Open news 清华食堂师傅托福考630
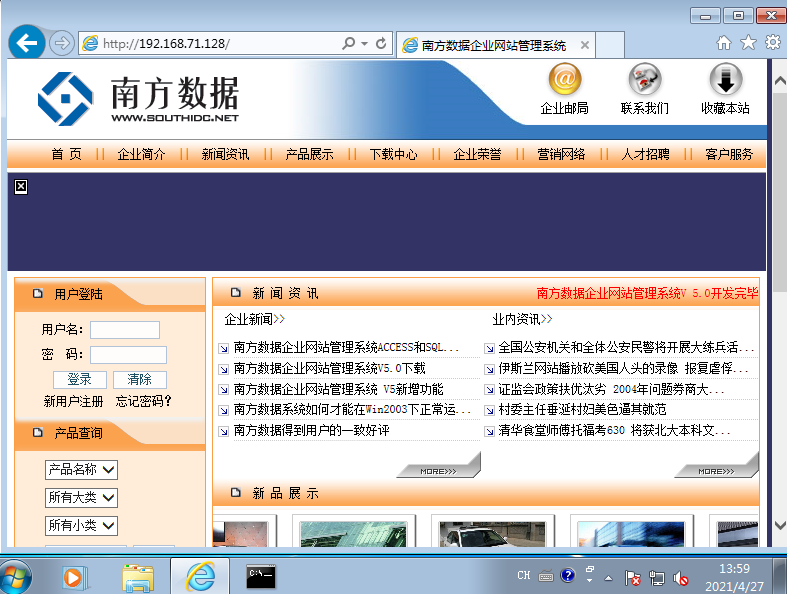Image resolution: width=787 pixels, height=594 pixels. coord(614,430)
